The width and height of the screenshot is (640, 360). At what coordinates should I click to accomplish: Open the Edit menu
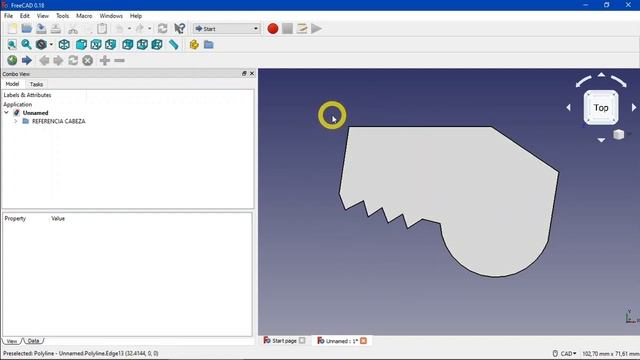[x=24, y=16]
